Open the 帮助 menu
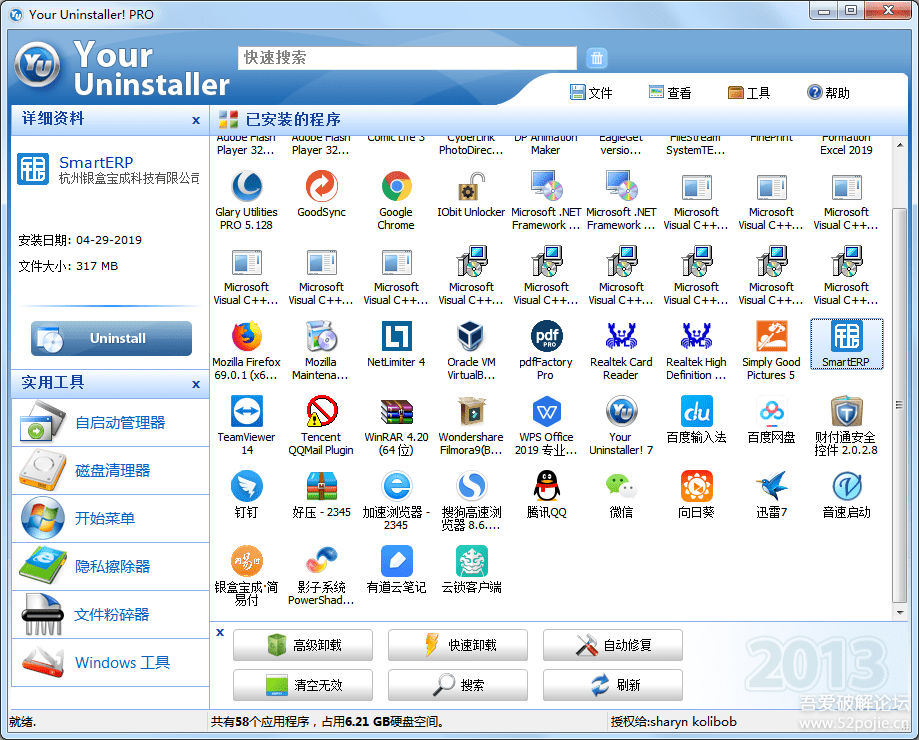The height and width of the screenshot is (740, 919). click(x=828, y=93)
